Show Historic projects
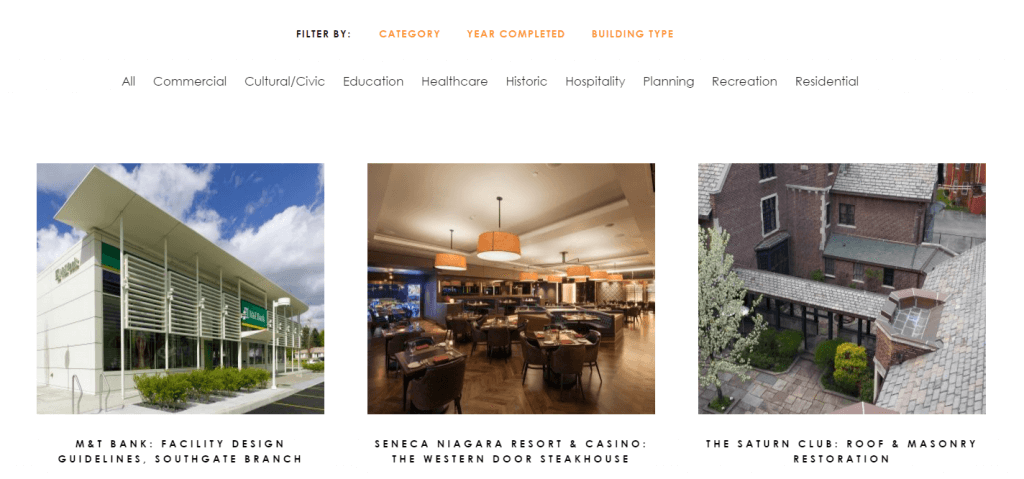The width and height of the screenshot is (1024, 479). (x=526, y=82)
